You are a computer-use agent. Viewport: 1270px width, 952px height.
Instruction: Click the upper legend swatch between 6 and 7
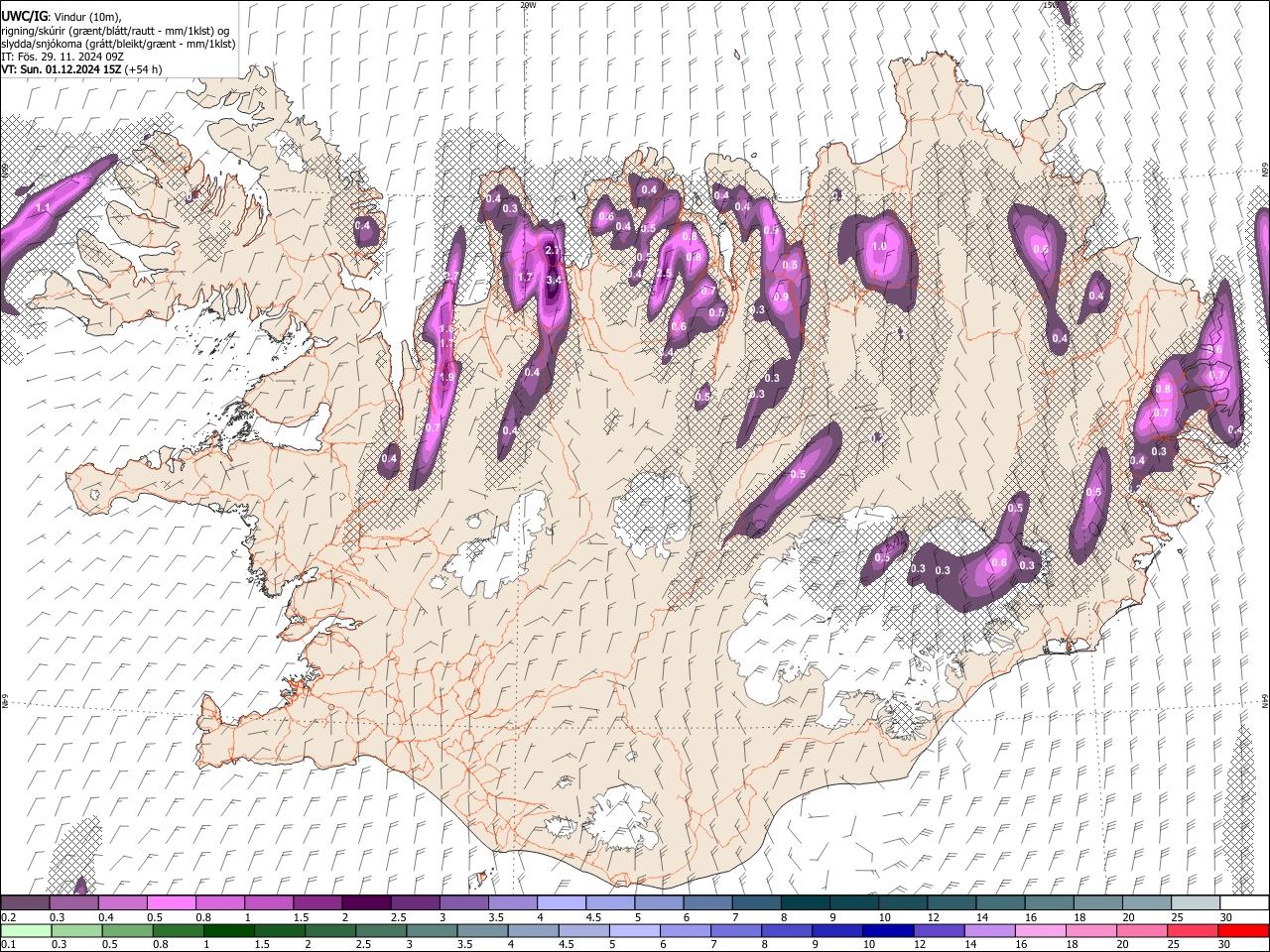[x=706, y=903]
